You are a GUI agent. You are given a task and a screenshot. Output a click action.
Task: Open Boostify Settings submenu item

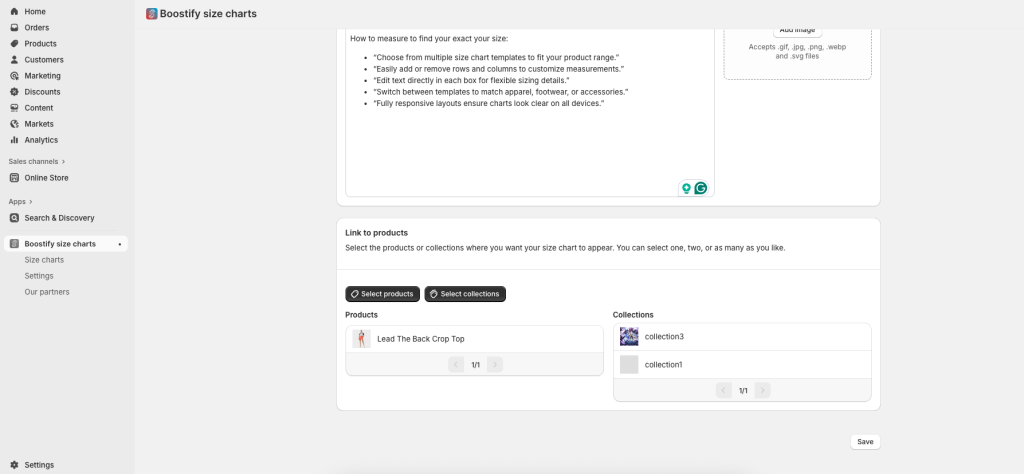point(39,276)
